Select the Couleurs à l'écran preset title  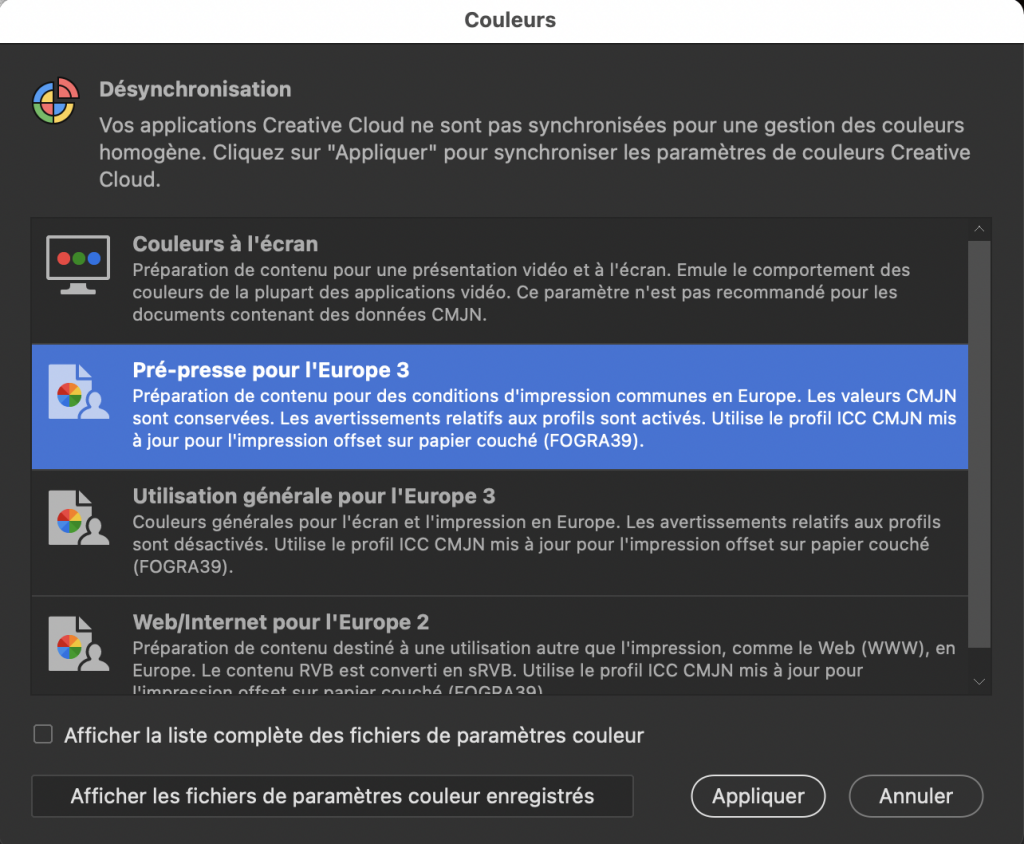225,245
